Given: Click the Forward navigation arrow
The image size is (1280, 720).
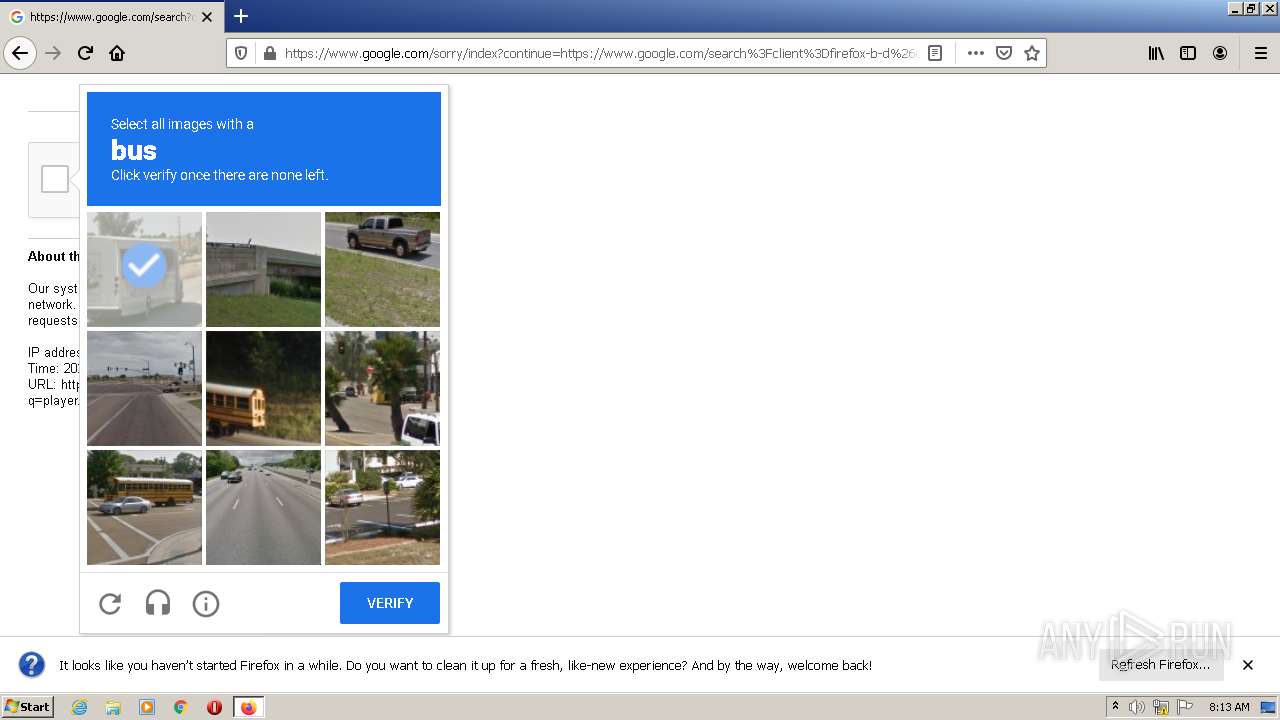Looking at the screenshot, I should click(53, 53).
